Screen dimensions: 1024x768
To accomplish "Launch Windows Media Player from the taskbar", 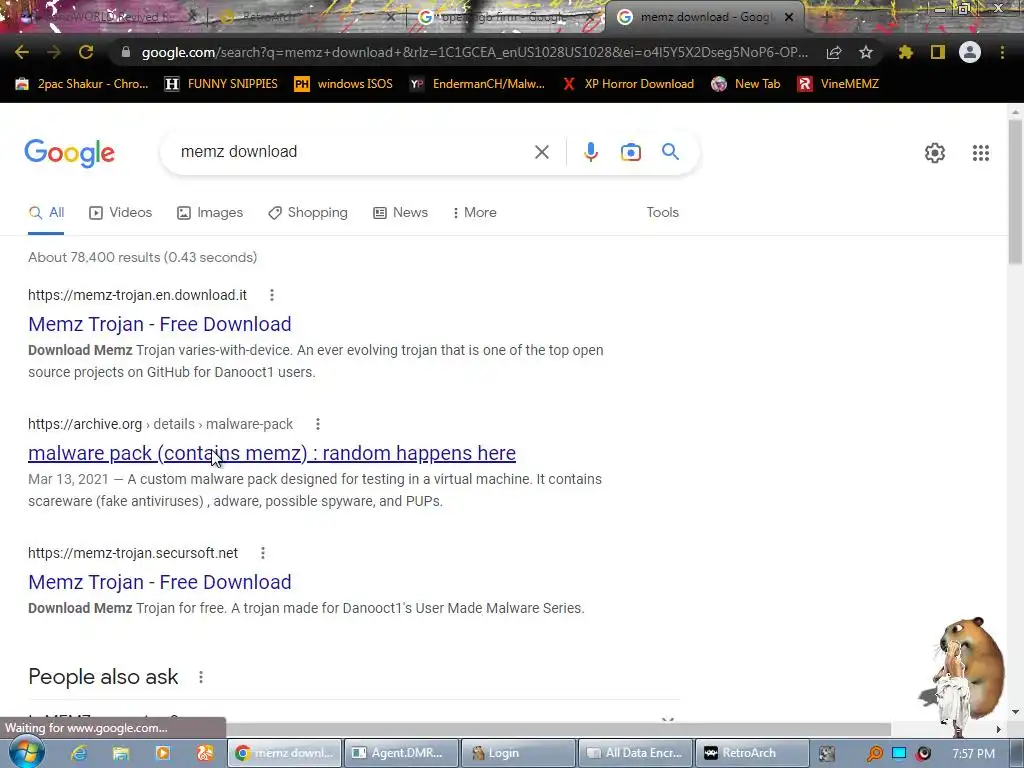I will pos(163,753).
